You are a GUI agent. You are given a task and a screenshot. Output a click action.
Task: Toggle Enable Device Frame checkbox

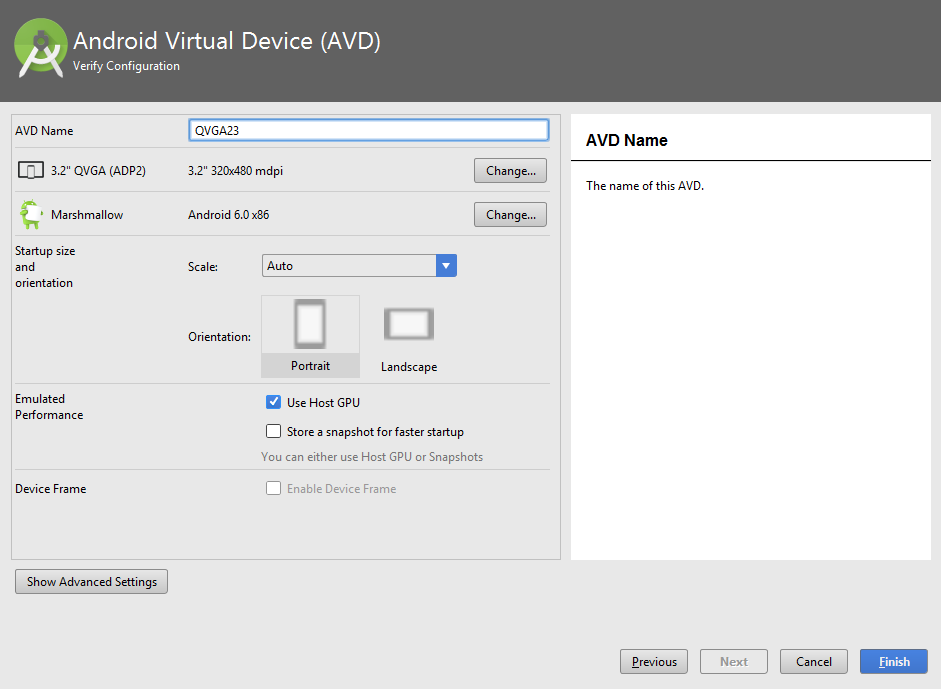point(273,489)
